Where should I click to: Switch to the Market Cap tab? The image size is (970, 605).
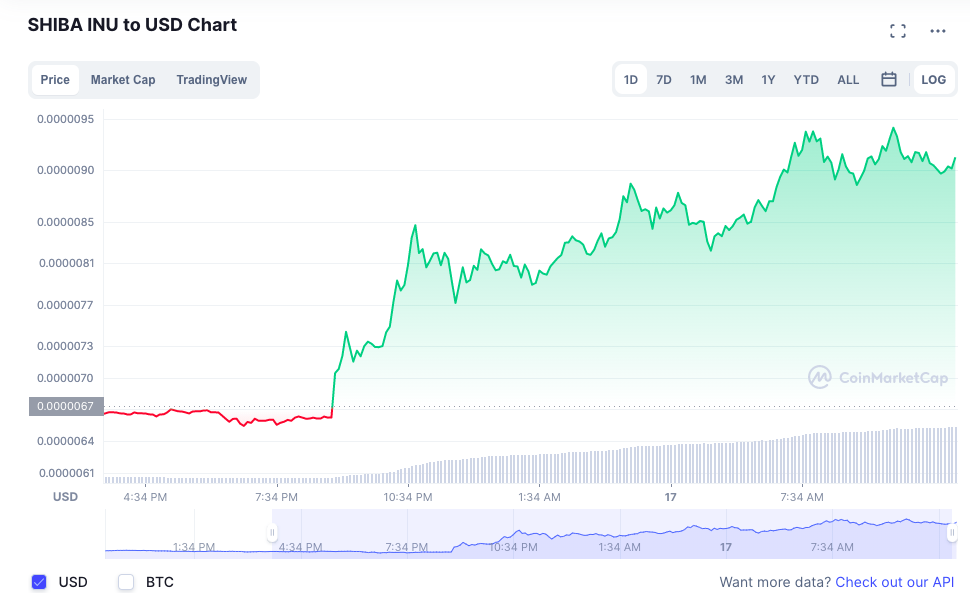(123, 80)
